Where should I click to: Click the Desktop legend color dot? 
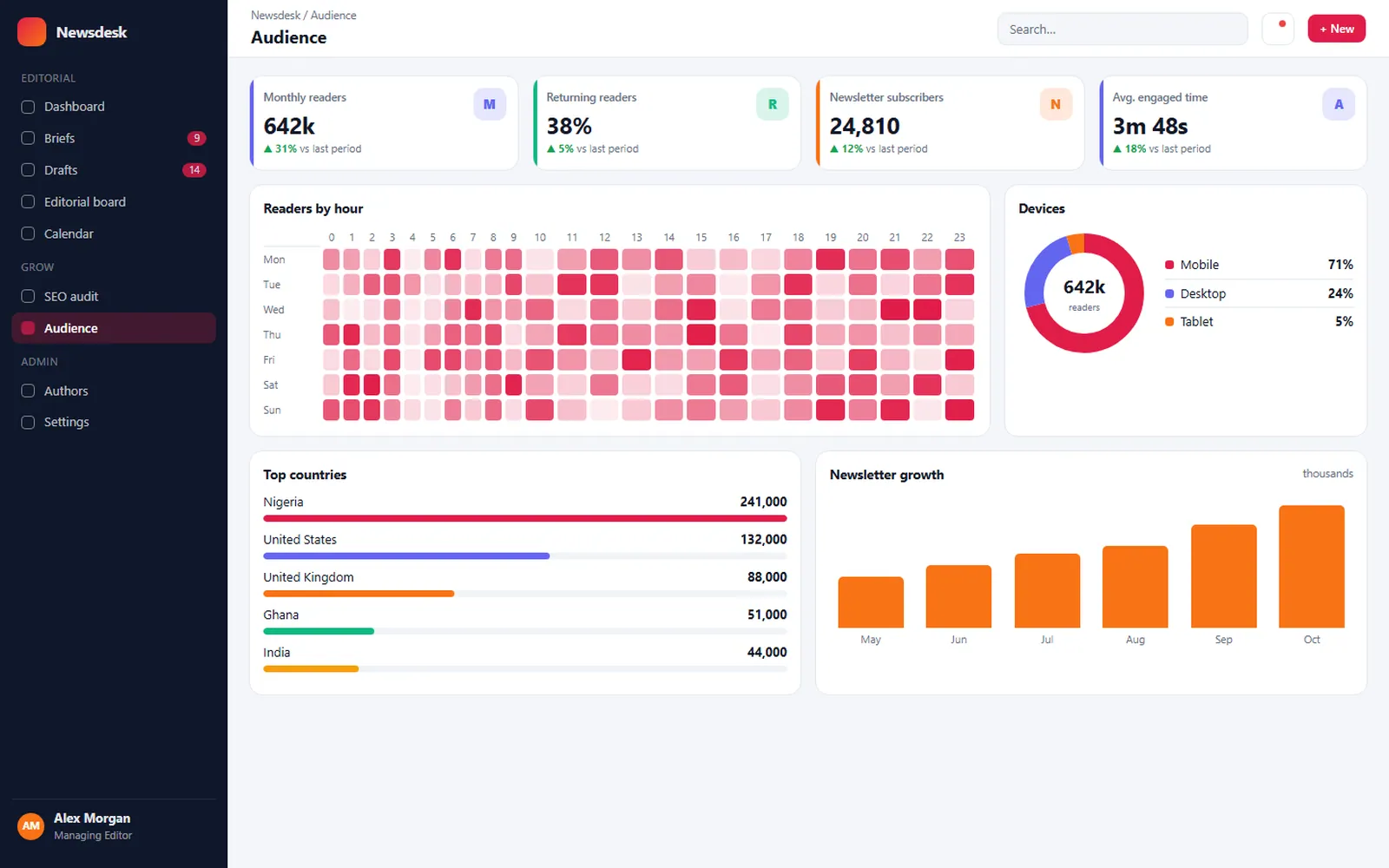pos(1169,293)
